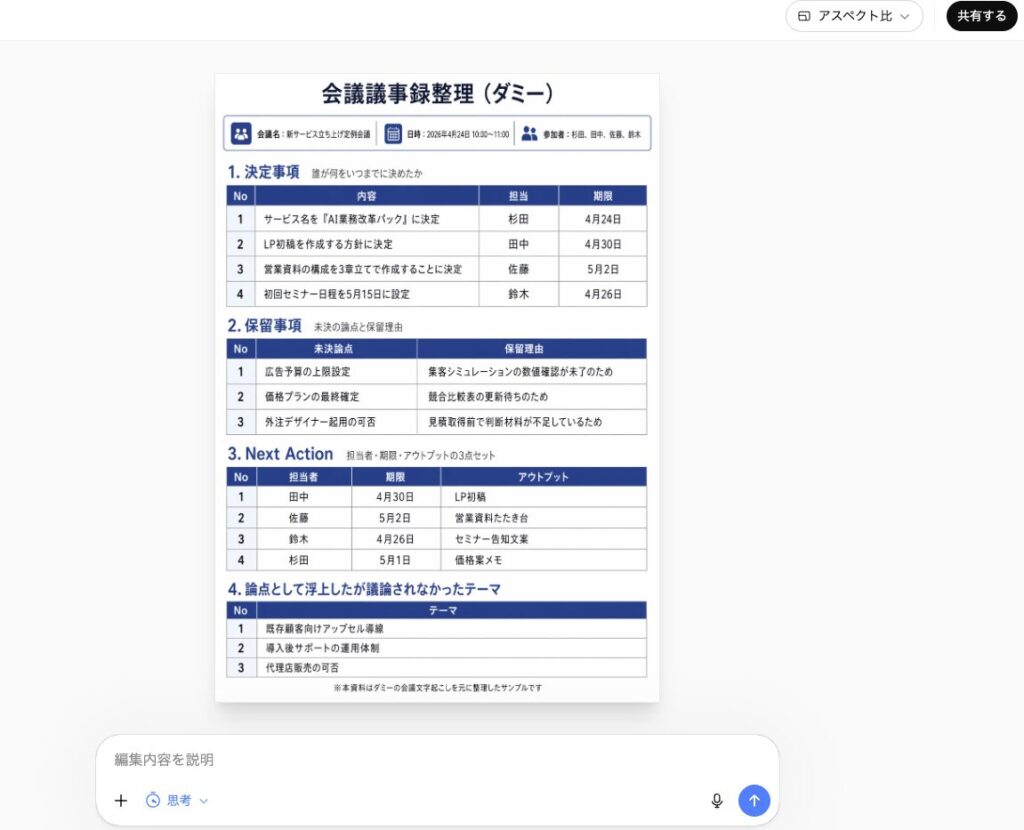Focus the 編集内容を説明 input field
1024x830 pixels.
click(400, 760)
